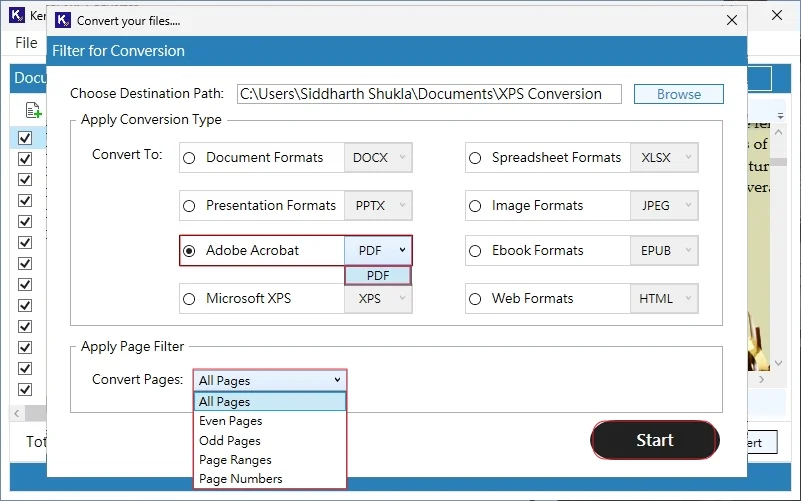Open the XPS format dropdown

(378, 299)
